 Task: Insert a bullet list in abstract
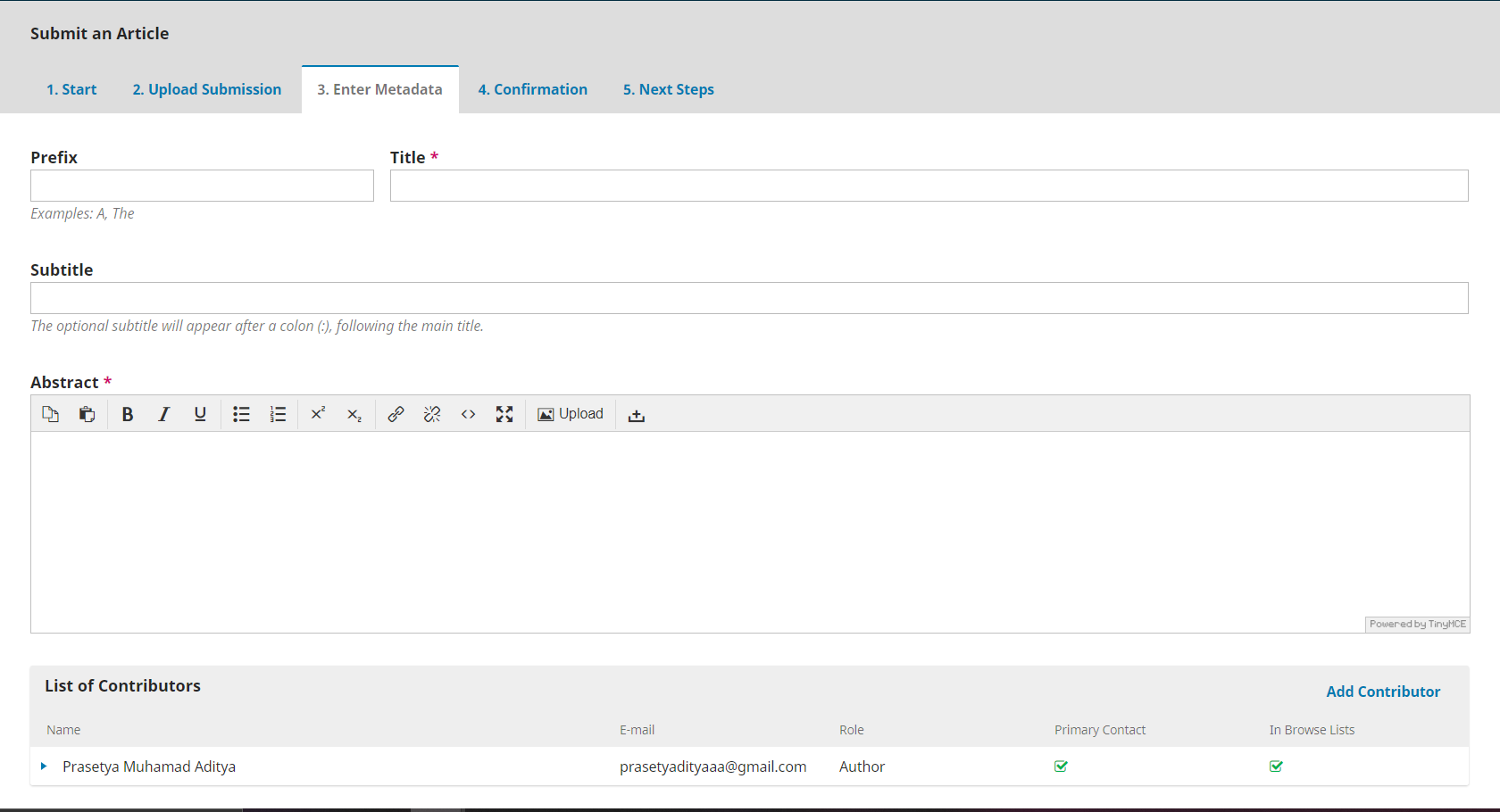point(241,414)
